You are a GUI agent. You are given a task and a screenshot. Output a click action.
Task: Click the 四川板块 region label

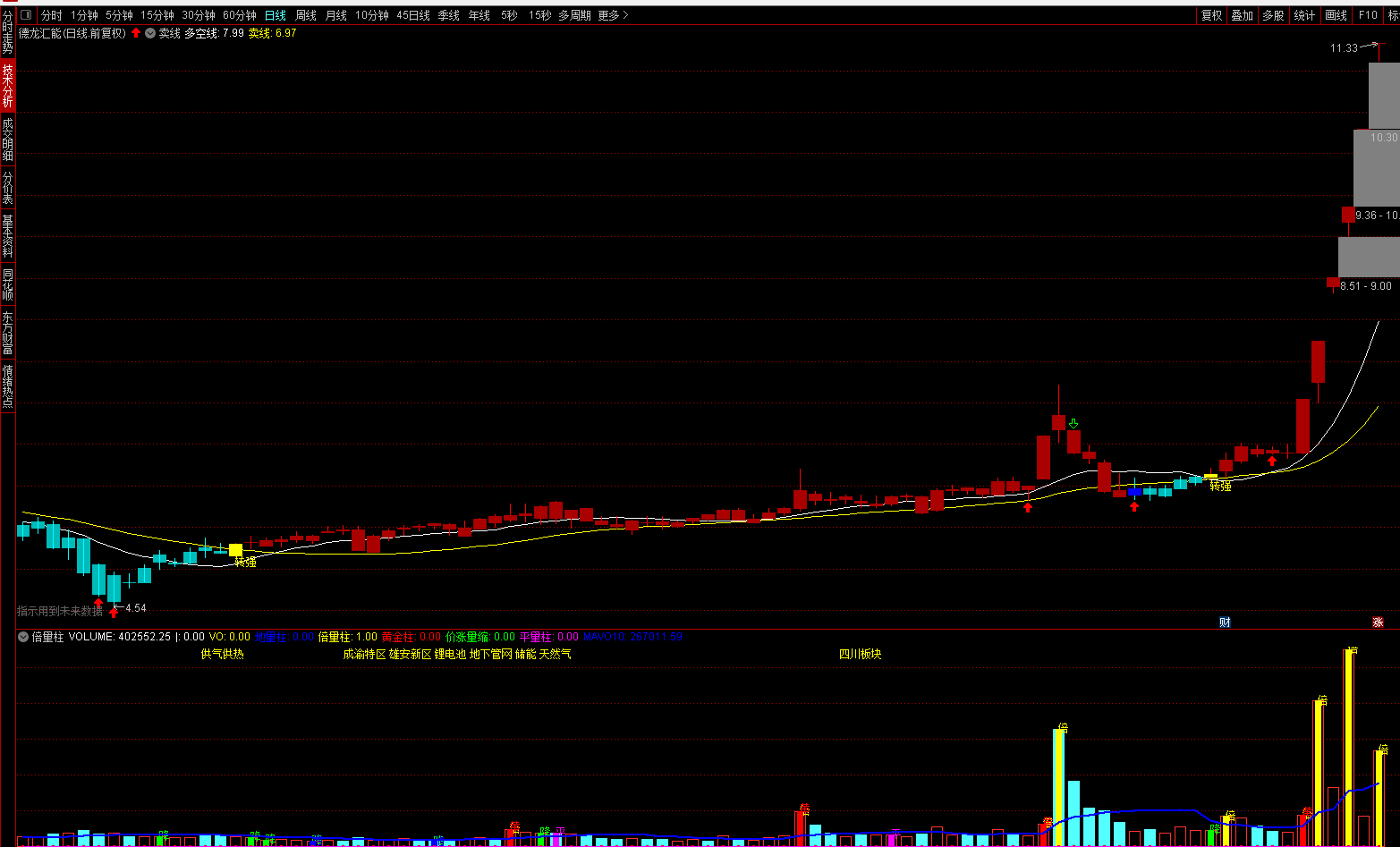pos(861,654)
